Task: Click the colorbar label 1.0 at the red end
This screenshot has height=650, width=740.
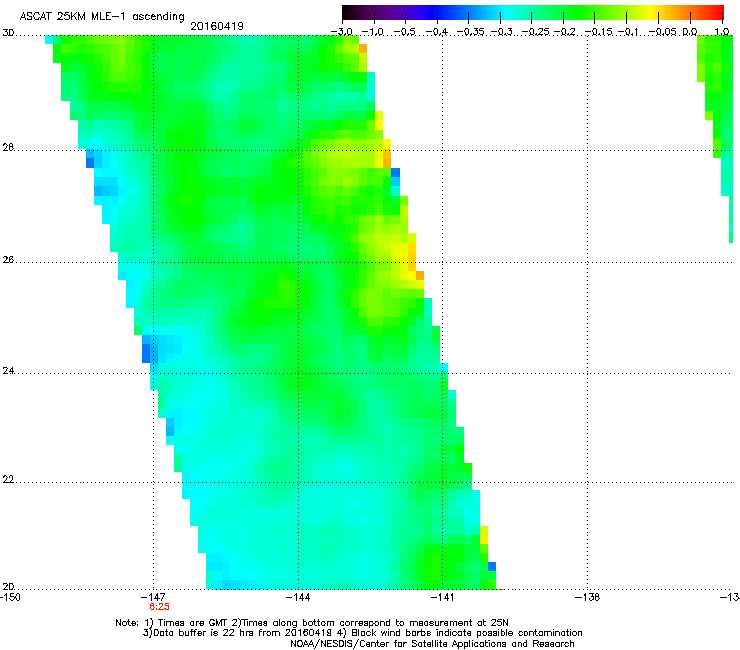Action: pos(722,32)
